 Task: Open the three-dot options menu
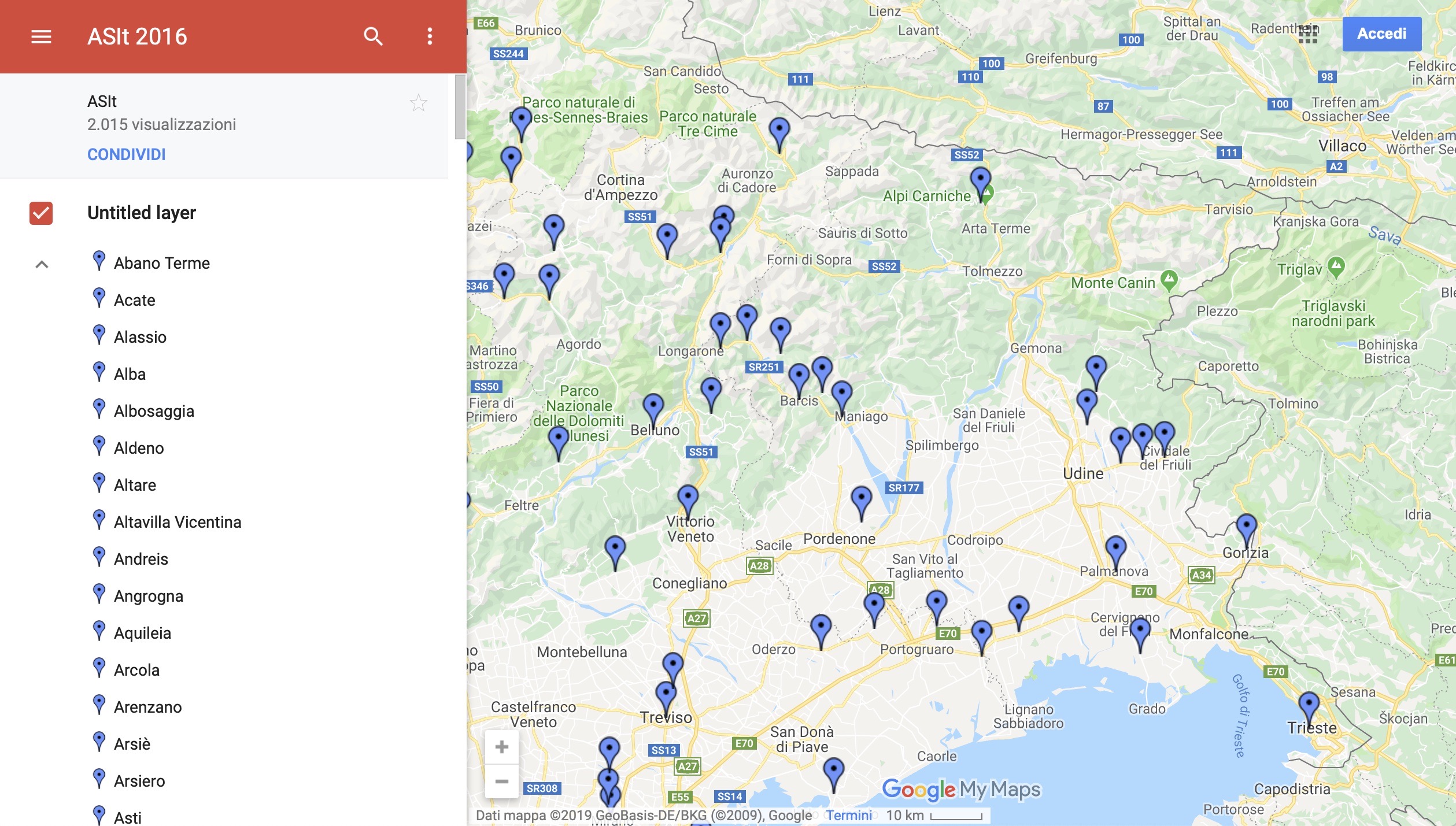[429, 36]
